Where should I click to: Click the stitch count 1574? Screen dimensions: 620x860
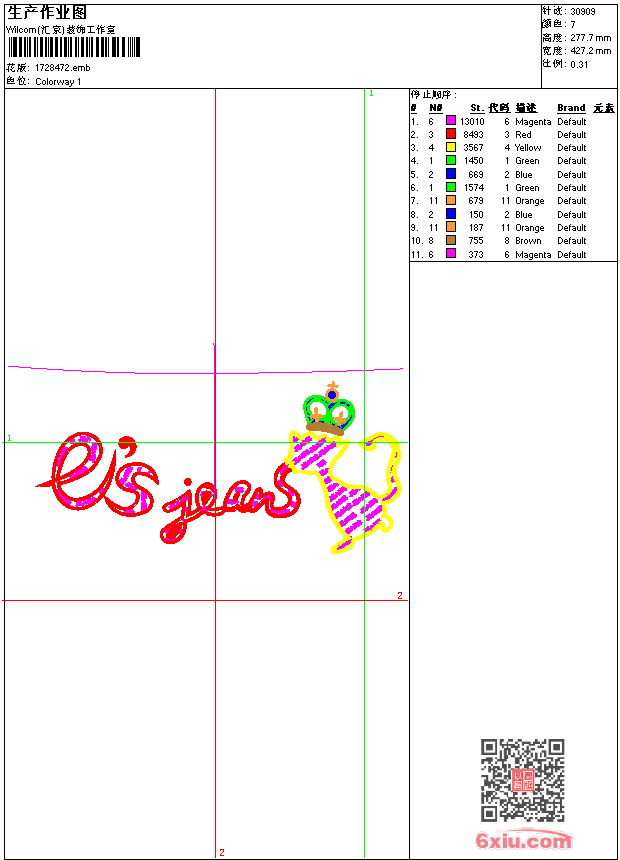click(x=473, y=188)
